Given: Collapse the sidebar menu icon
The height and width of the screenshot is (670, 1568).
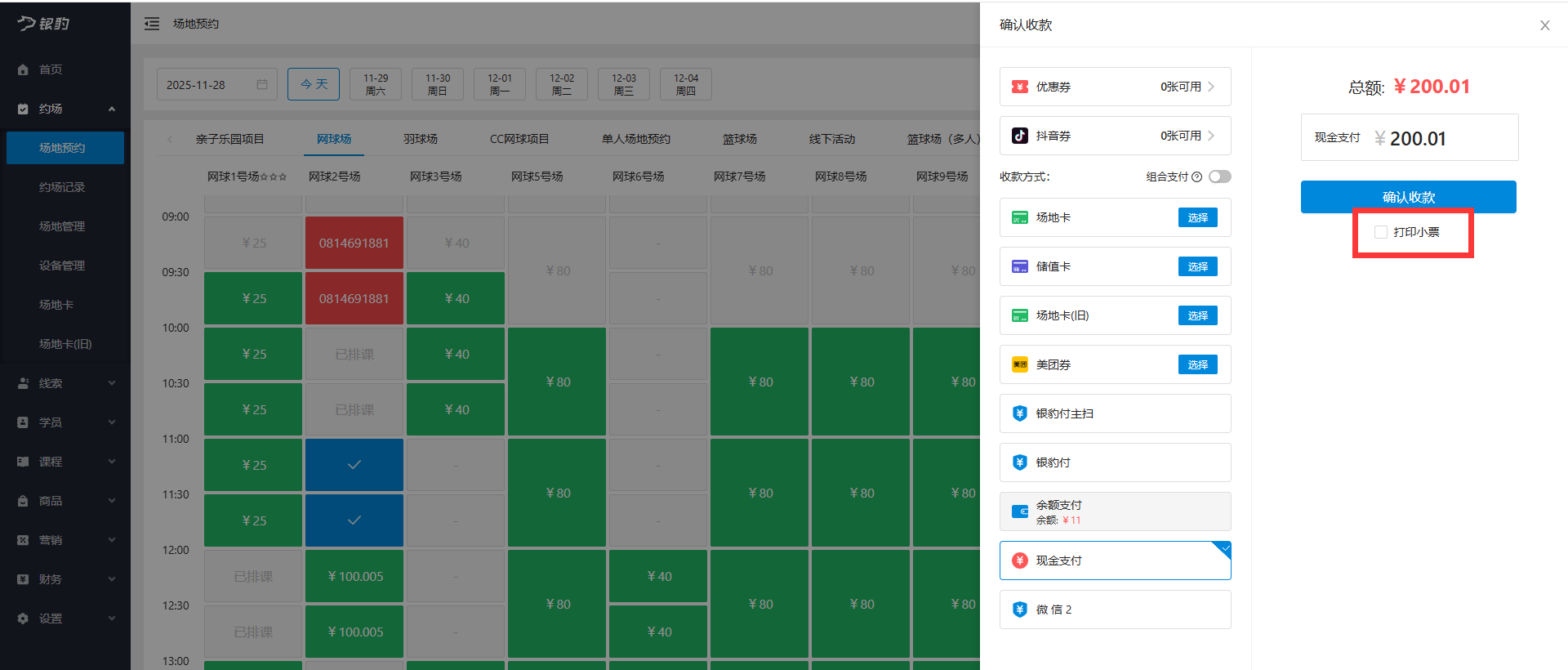Looking at the screenshot, I should click(152, 24).
